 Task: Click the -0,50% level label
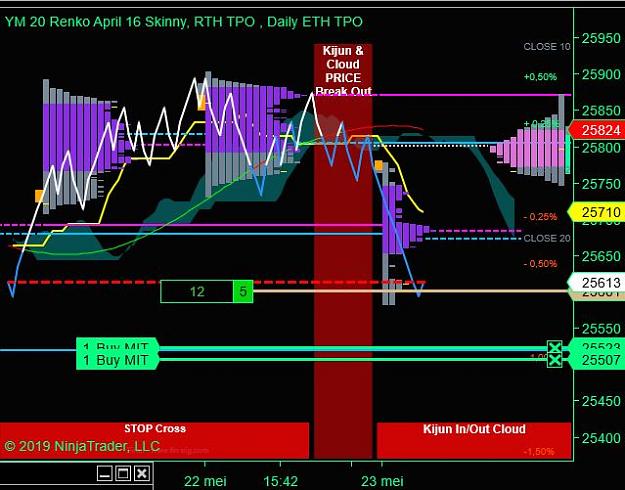540,264
